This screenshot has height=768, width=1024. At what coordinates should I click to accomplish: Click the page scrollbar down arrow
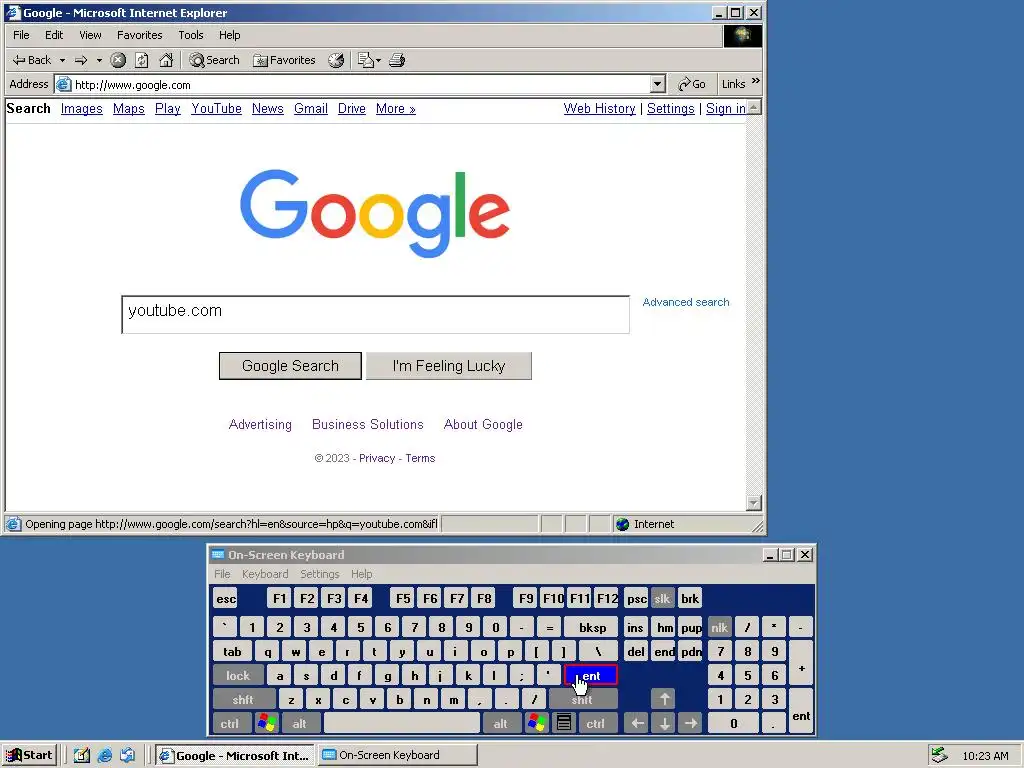coord(754,503)
